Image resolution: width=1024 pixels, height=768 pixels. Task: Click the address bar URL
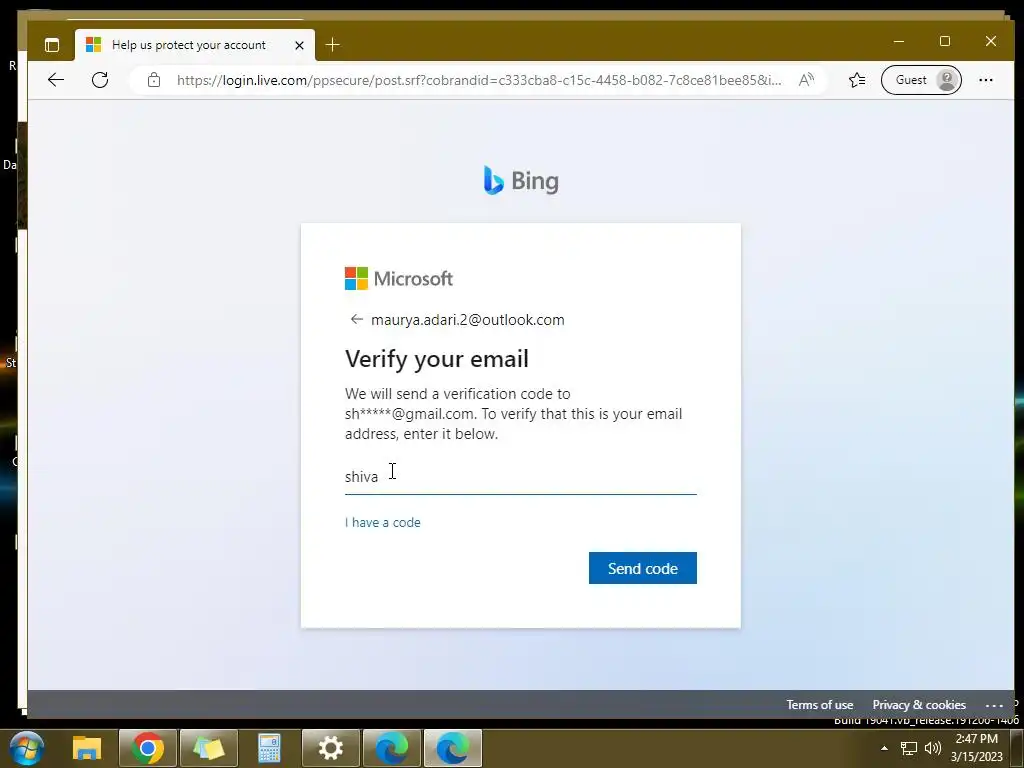(479, 80)
